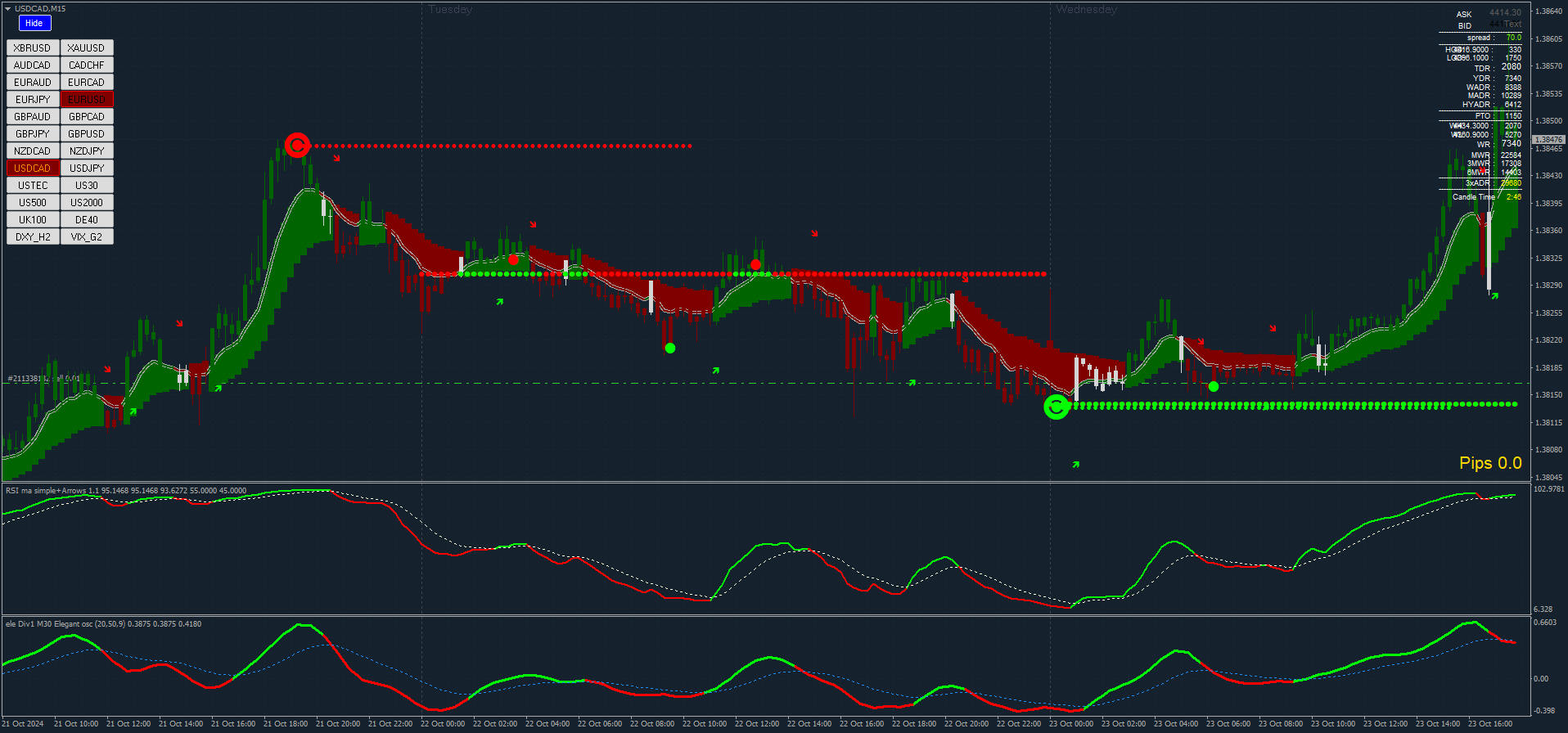Screen dimensions: 1568x733
Task: Click the green up arrow under latest candle
Action: coord(1494,296)
